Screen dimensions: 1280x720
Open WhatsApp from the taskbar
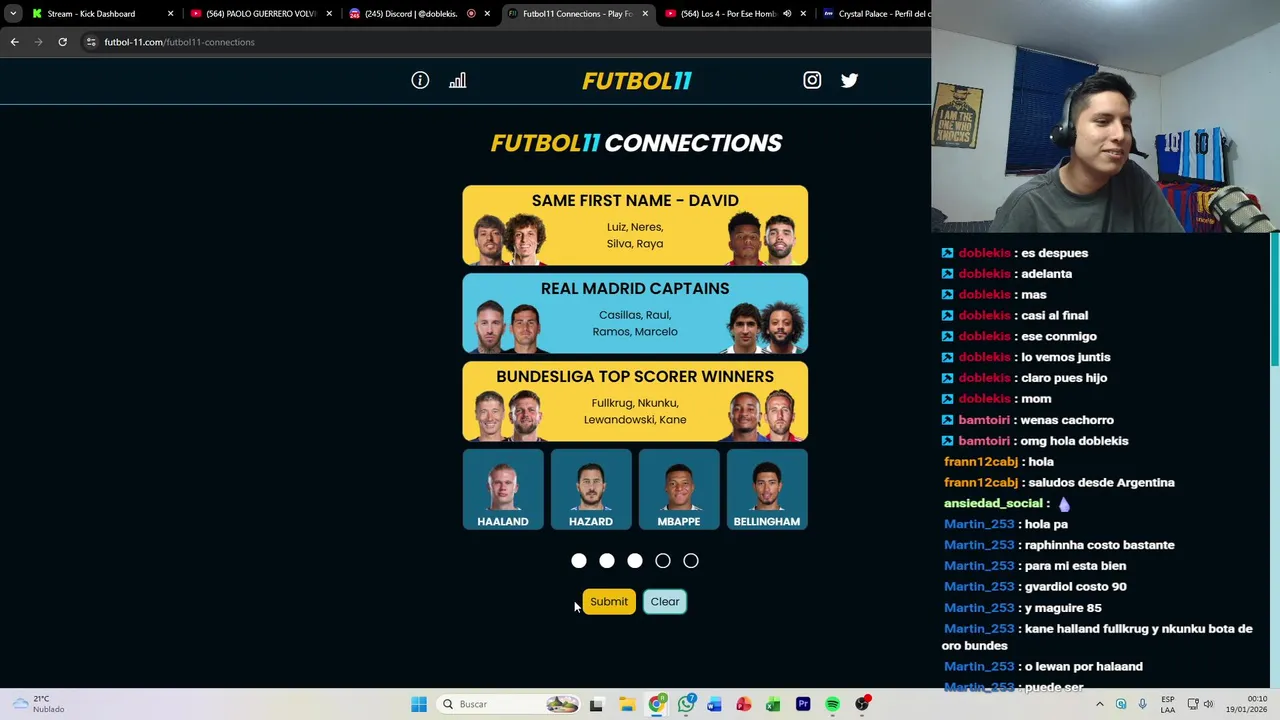click(x=686, y=704)
